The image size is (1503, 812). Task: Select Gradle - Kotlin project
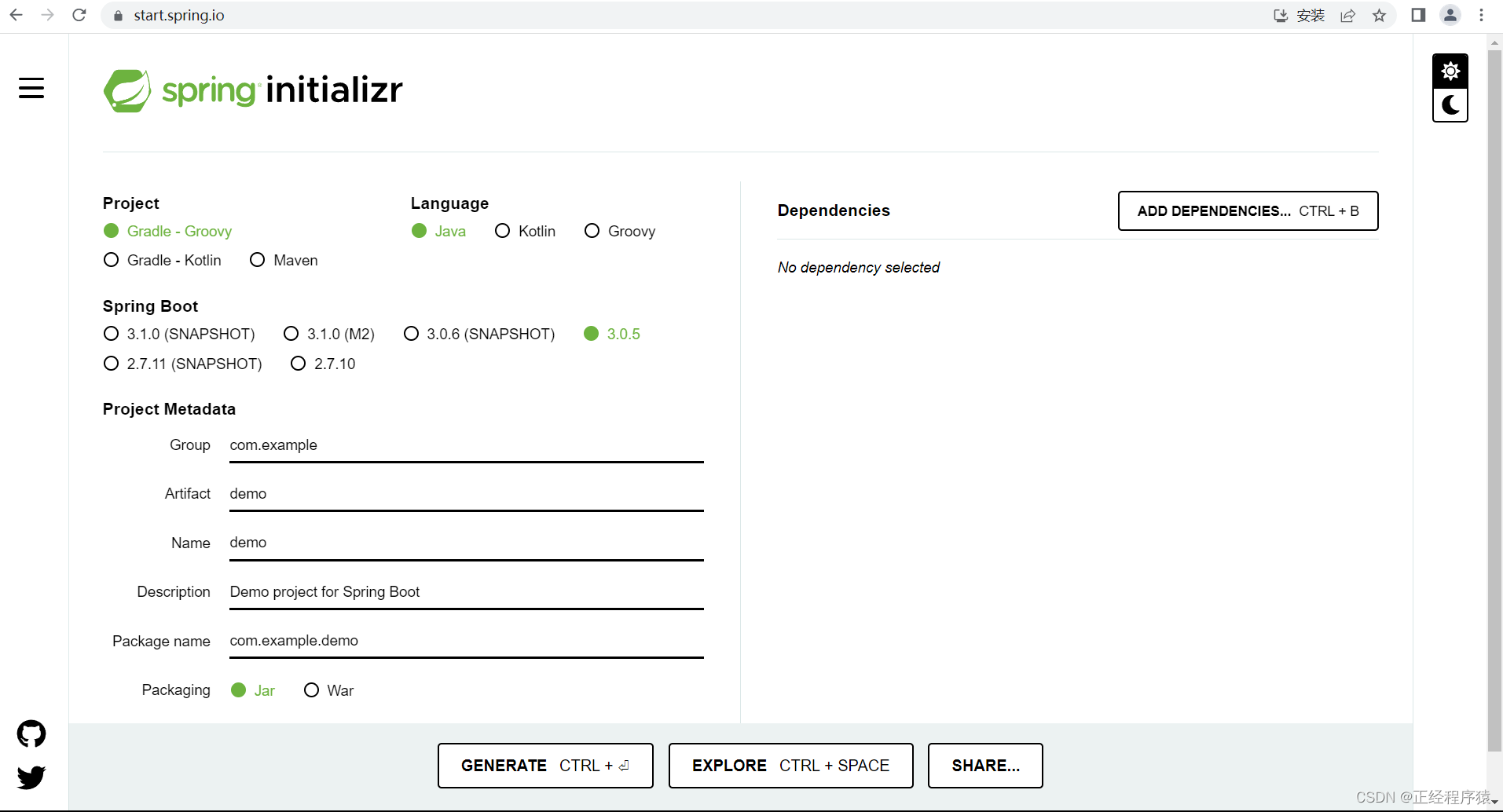(163, 260)
